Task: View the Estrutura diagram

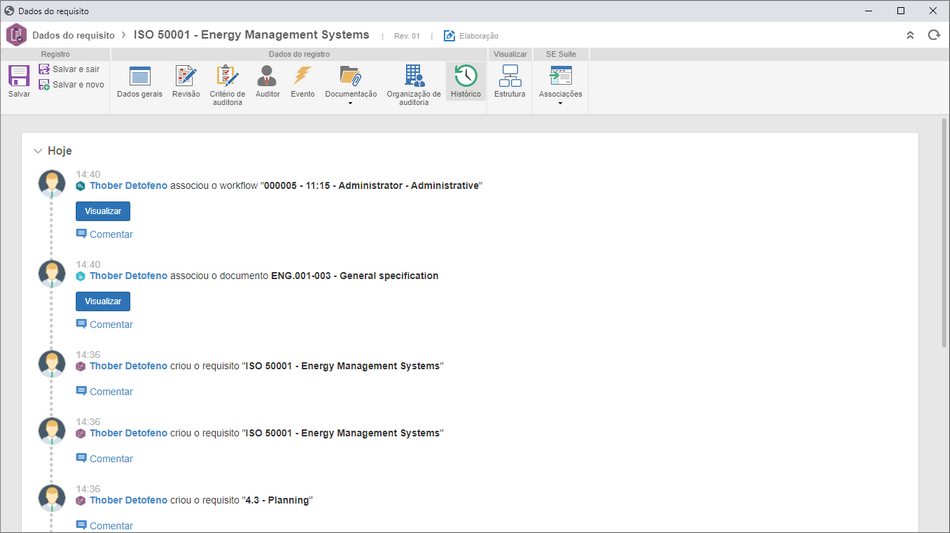Action: pyautogui.click(x=510, y=81)
